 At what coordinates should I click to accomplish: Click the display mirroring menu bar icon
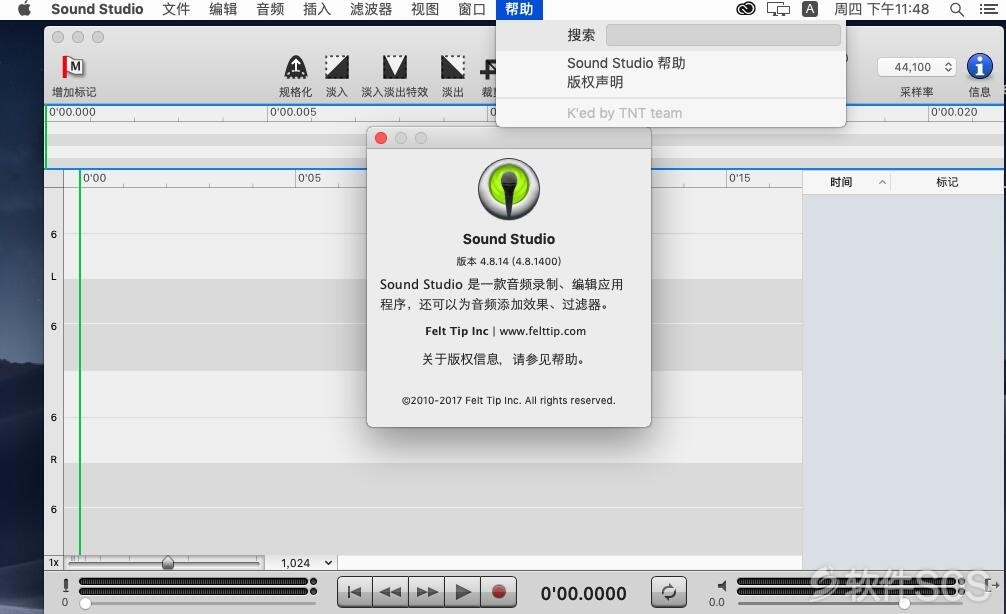click(778, 9)
